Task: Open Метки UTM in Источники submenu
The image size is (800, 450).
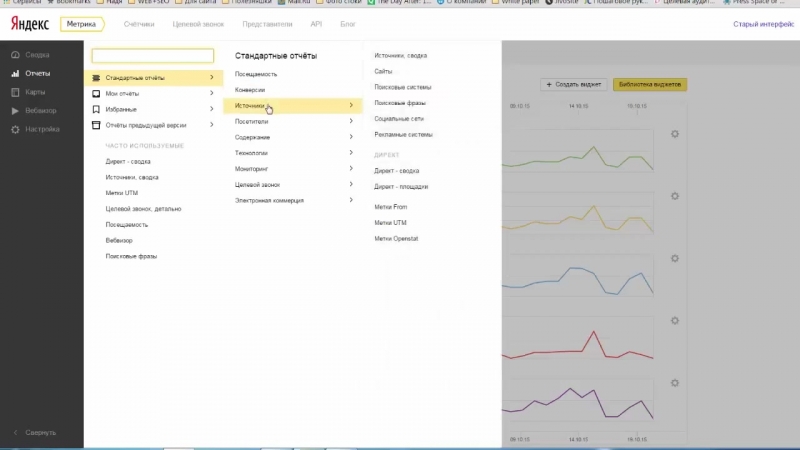Action: 390,223
